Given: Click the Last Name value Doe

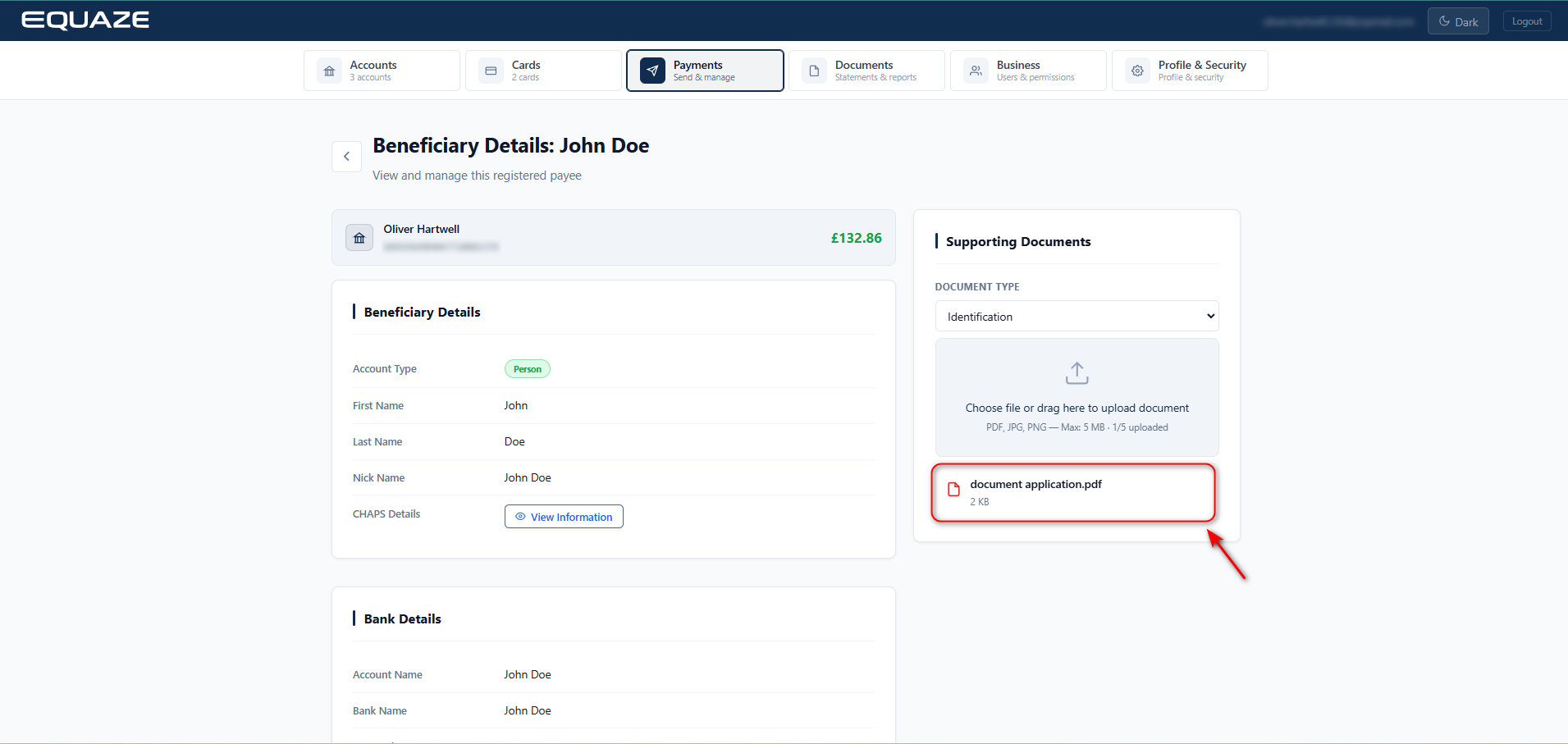Looking at the screenshot, I should pos(514,441).
